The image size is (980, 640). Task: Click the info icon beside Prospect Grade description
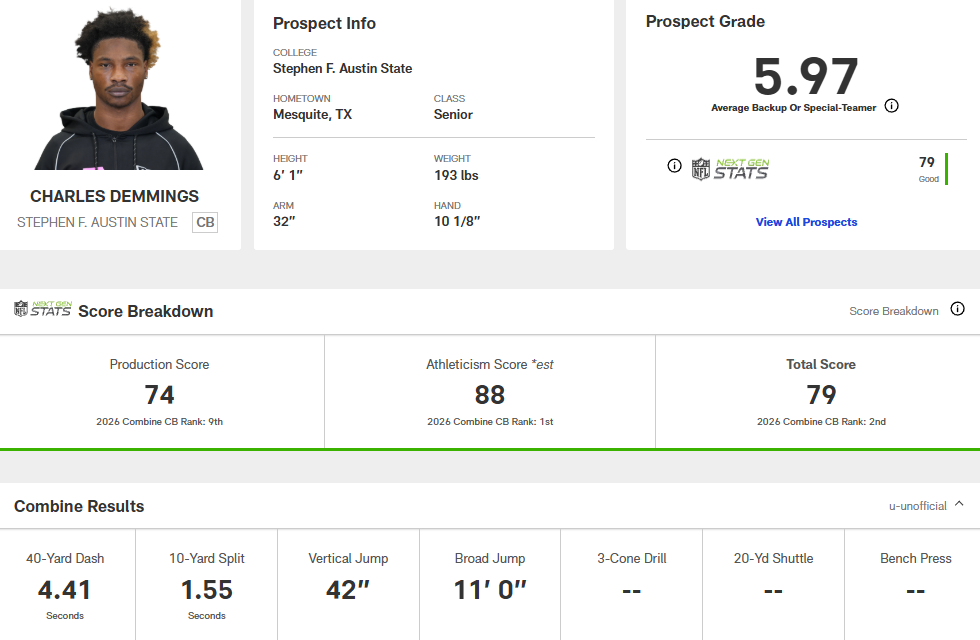tap(892, 106)
